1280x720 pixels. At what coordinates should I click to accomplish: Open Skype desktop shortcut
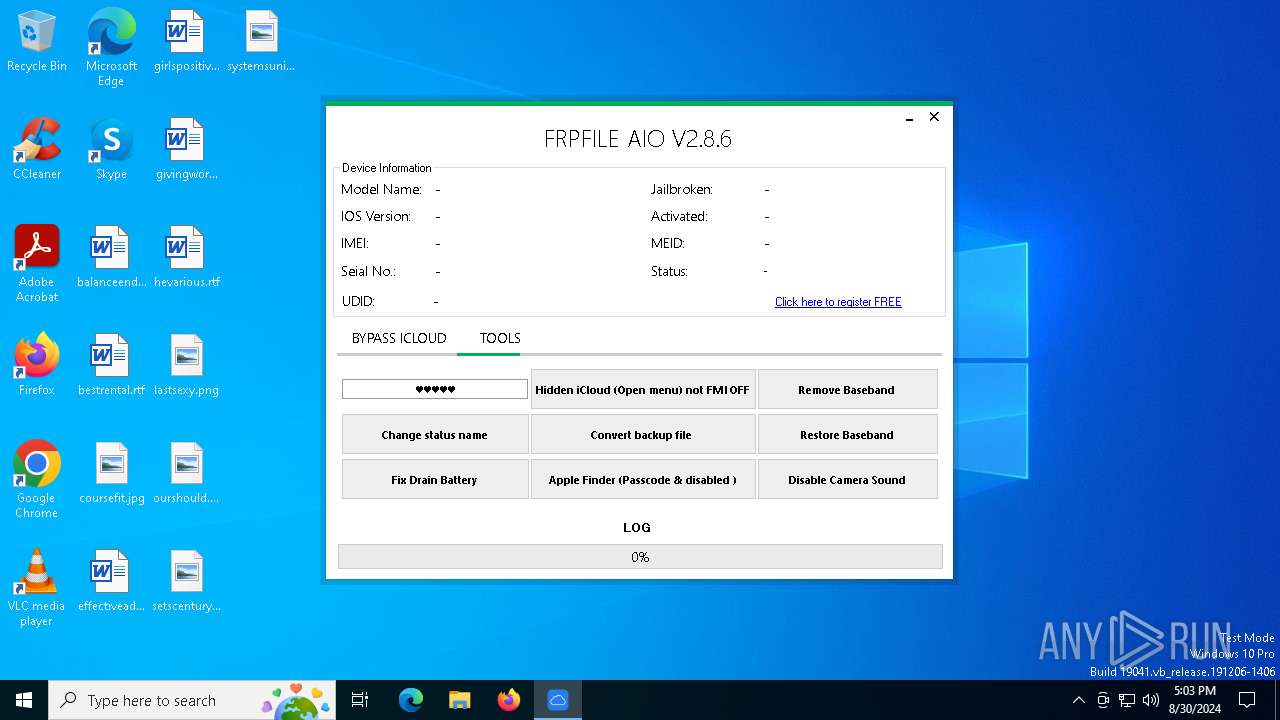111,150
